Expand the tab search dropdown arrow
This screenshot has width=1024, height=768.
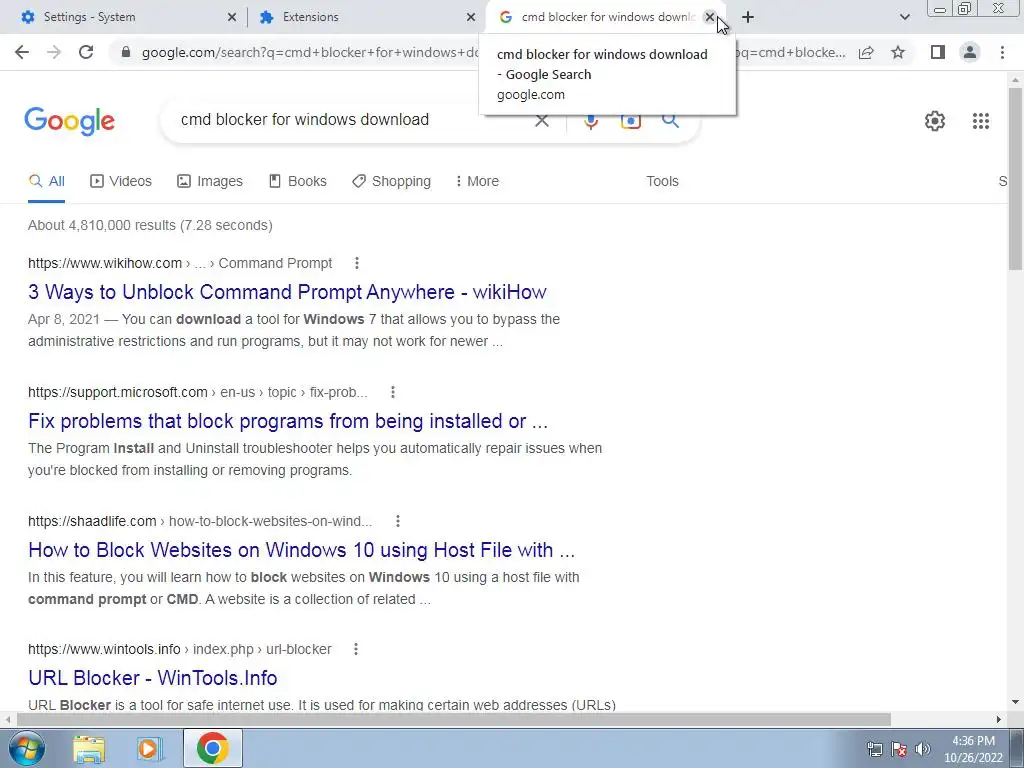click(x=904, y=17)
